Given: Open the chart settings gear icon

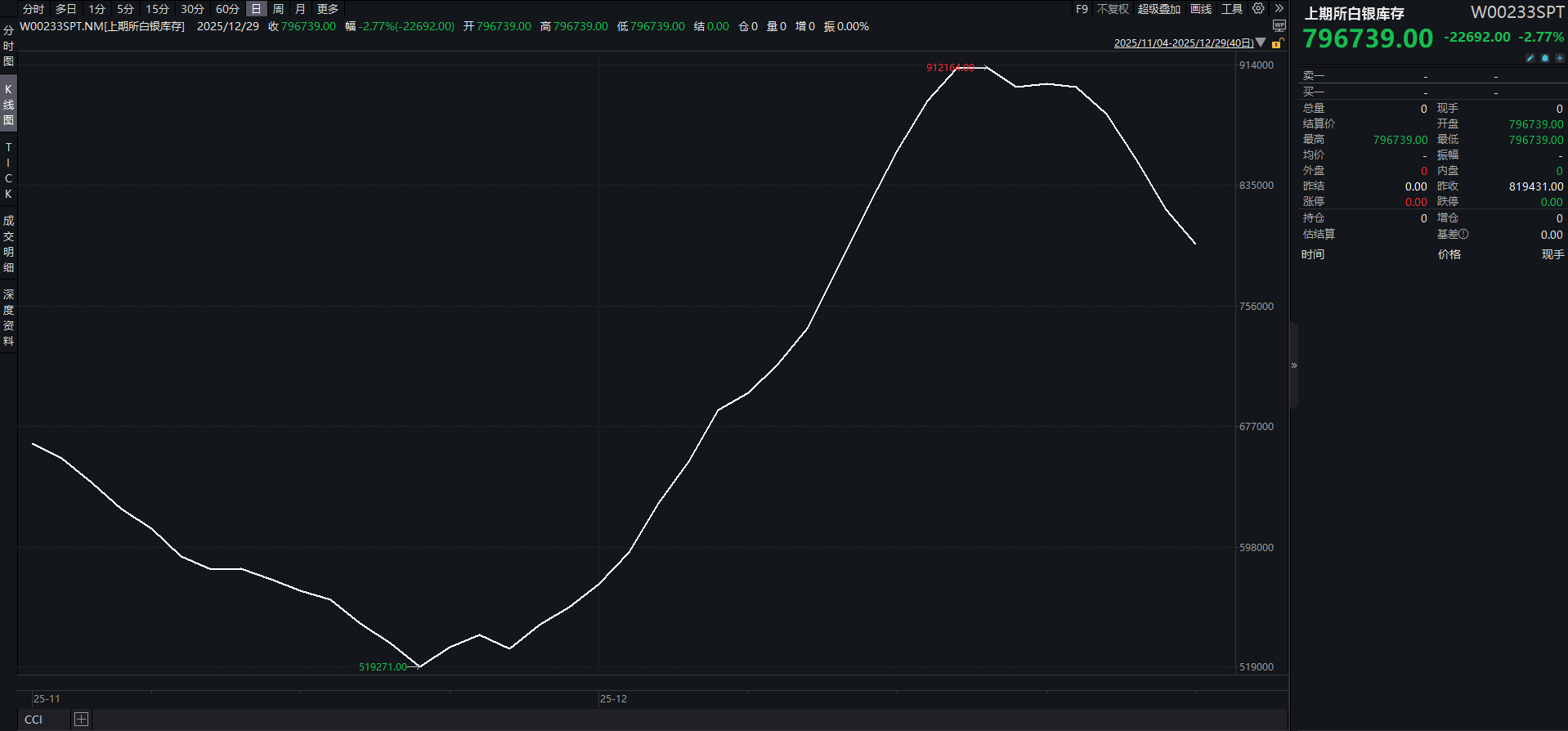Looking at the screenshot, I should coord(1258,9).
